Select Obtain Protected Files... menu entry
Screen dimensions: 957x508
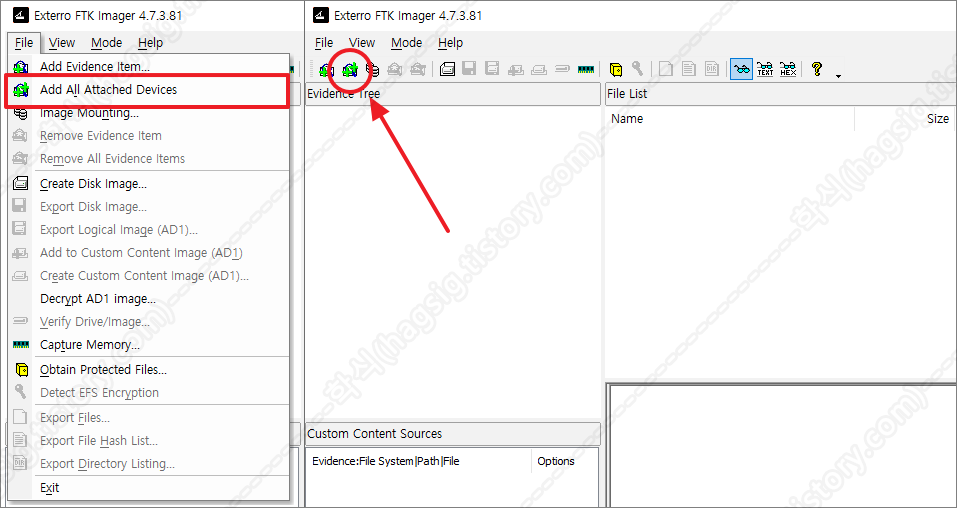tap(149, 370)
